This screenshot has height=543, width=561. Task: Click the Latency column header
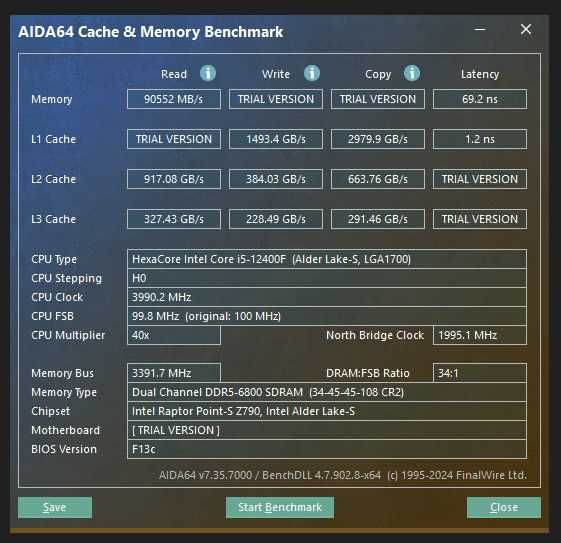tap(480, 74)
